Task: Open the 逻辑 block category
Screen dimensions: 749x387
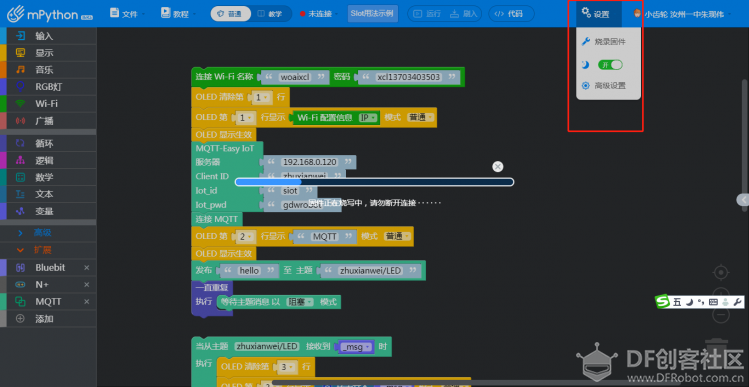Action: 48,161
